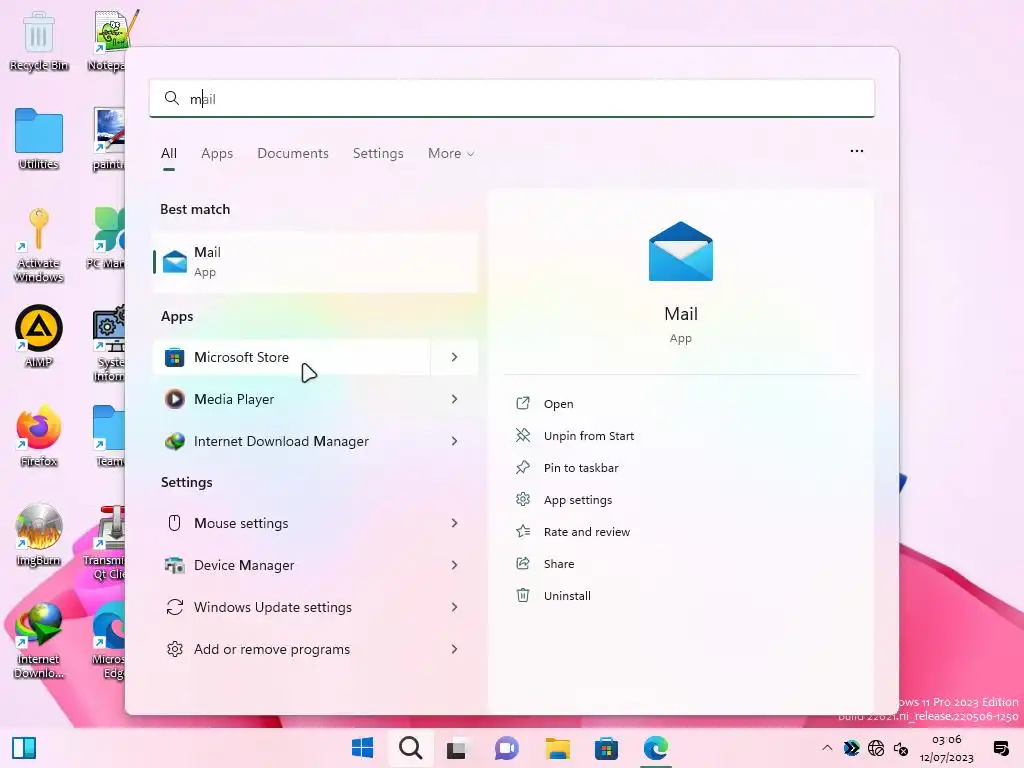This screenshot has height=768, width=1024.
Task: Click the Media Player icon in results
Action: click(174, 399)
